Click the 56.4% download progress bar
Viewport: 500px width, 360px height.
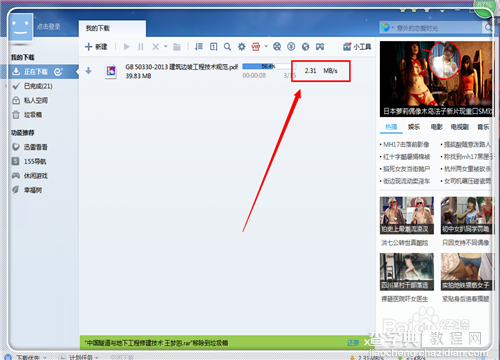pyautogui.click(x=268, y=67)
